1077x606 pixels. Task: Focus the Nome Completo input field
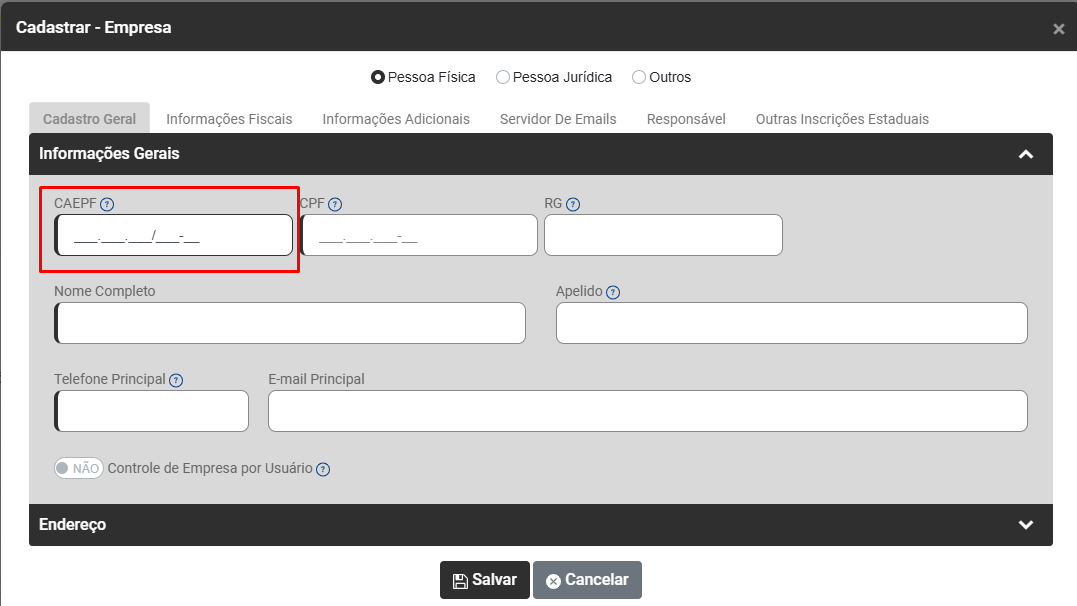290,323
